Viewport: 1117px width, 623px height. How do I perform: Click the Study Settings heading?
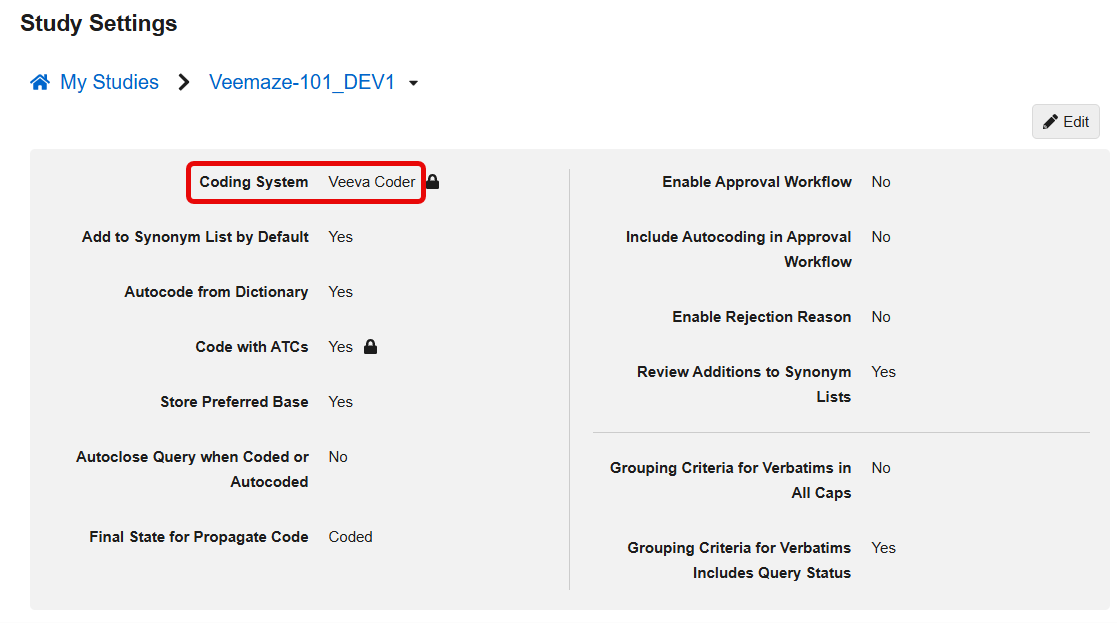[x=99, y=24]
